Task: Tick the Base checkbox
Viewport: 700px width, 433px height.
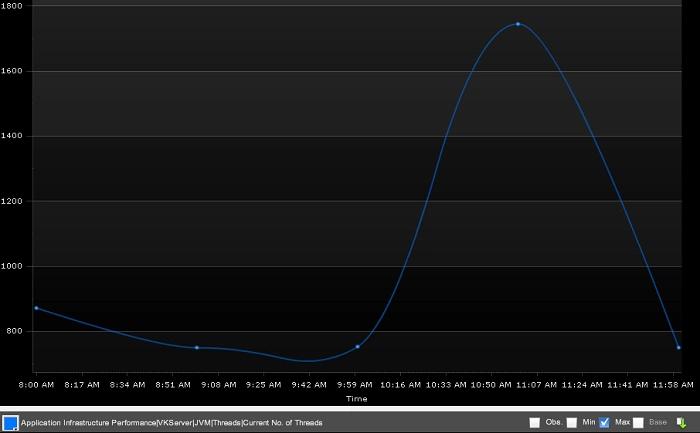Action: pyautogui.click(x=638, y=423)
